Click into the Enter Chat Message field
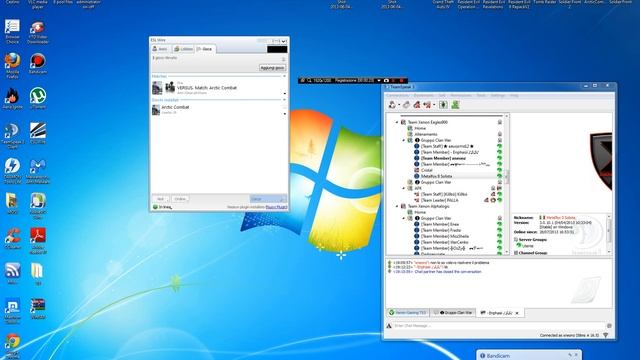The image size is (640, 360). tap(499, 326)
